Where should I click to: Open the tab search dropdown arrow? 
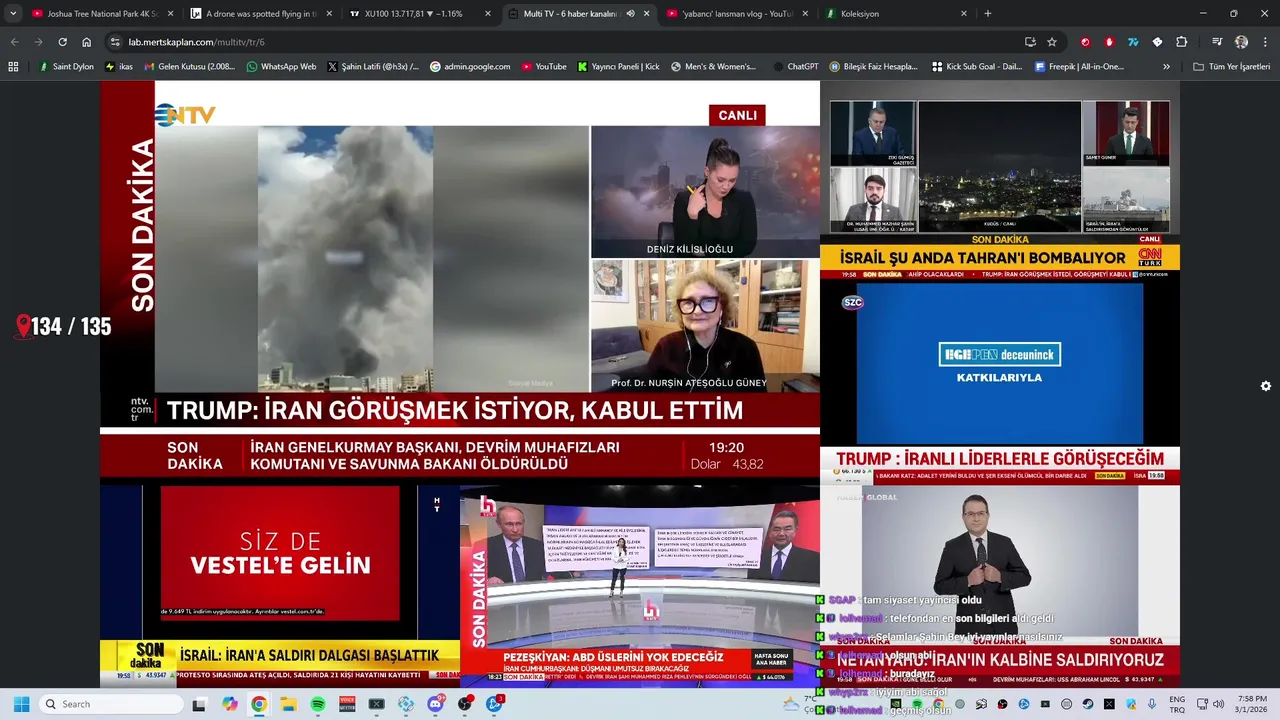click(x=13, y=13)
